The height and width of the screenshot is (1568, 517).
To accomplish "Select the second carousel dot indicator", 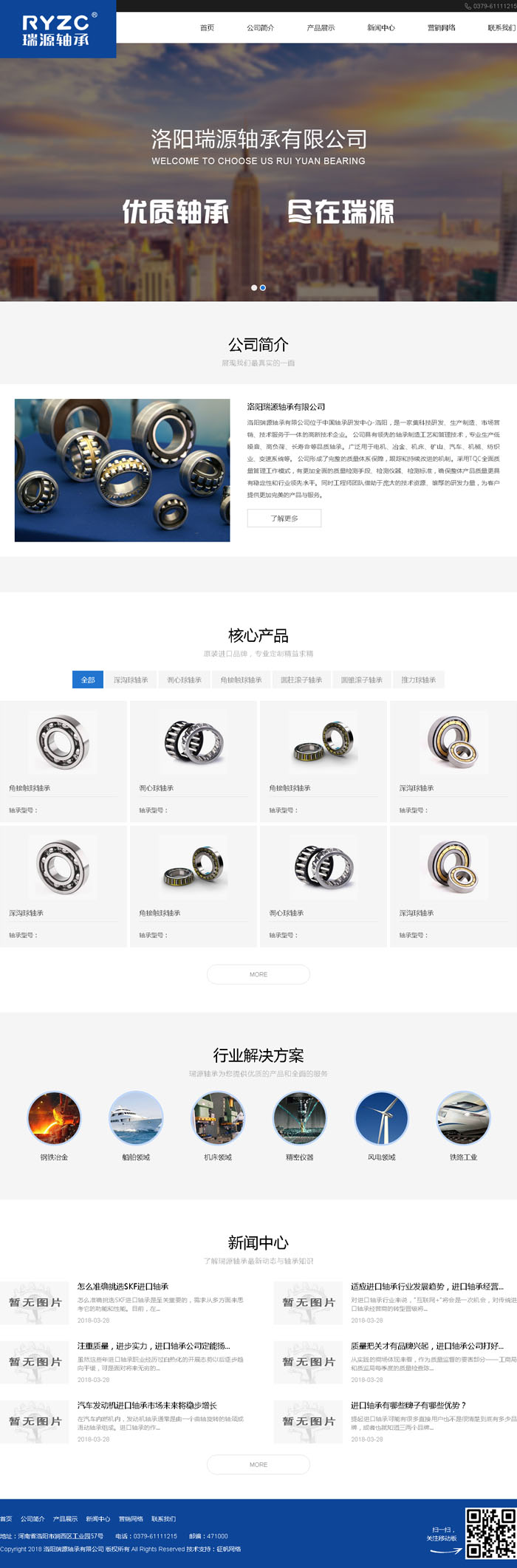I will pos(263,287).
